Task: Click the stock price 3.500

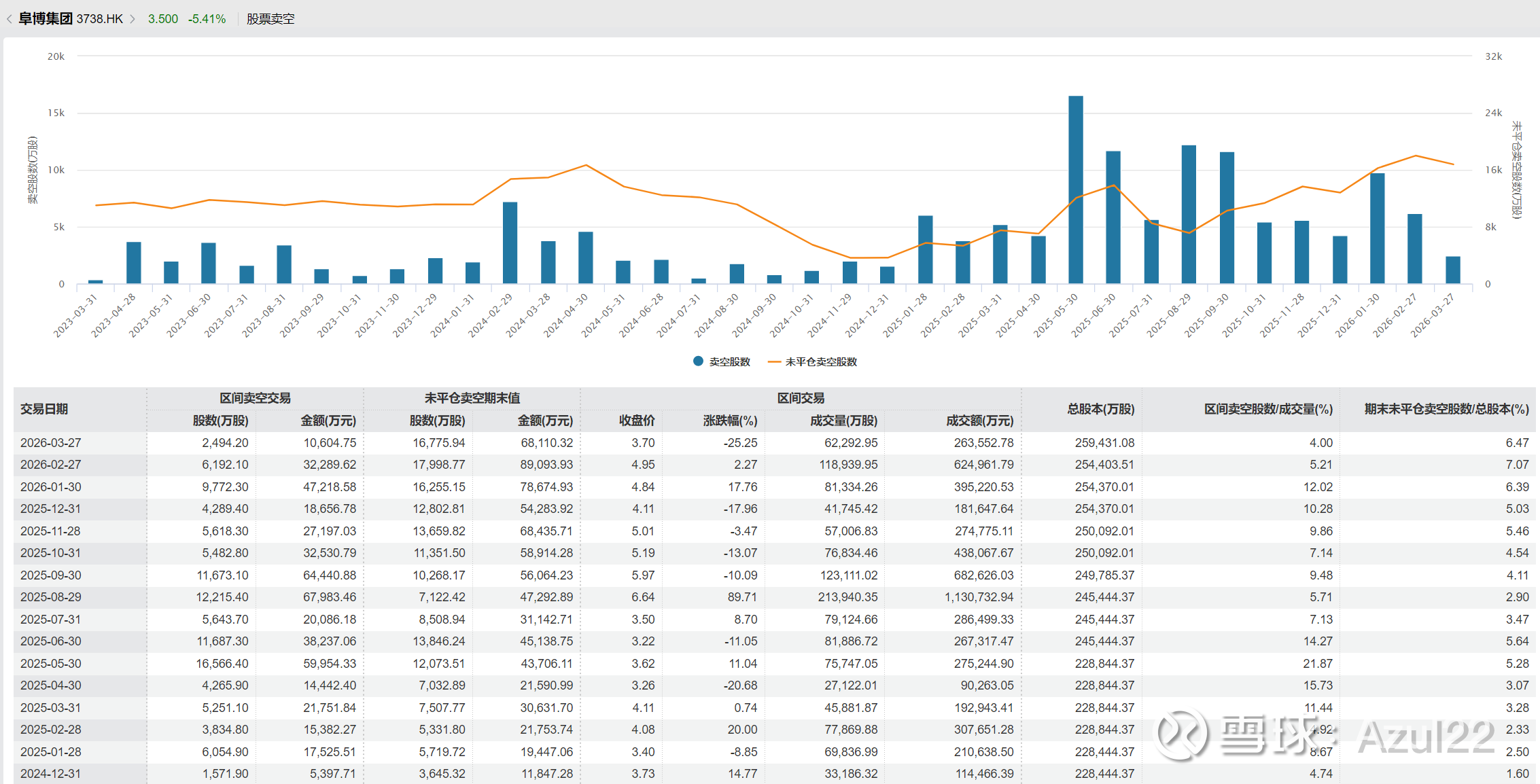Action: pyautogui.click(x=163, y=19)
